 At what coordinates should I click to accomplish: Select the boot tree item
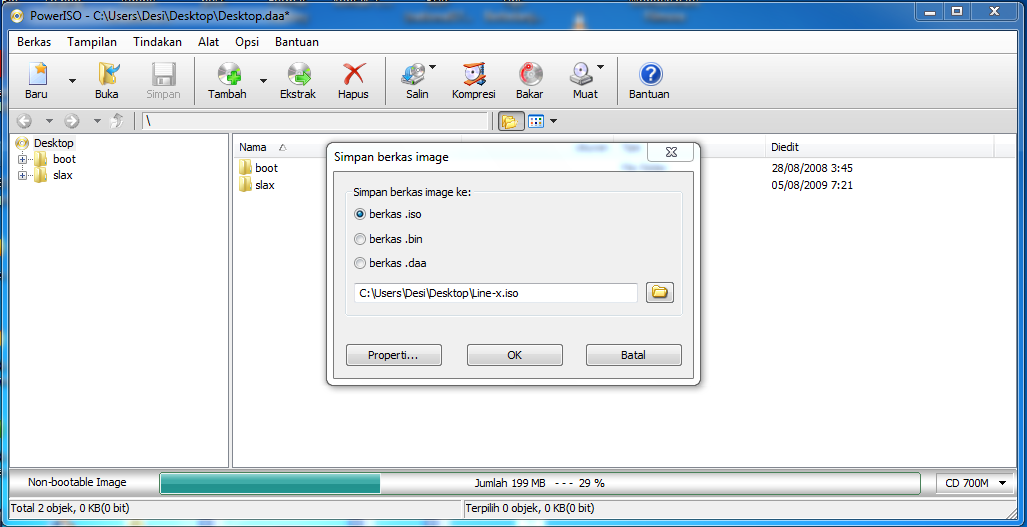(x=64, y=159)
